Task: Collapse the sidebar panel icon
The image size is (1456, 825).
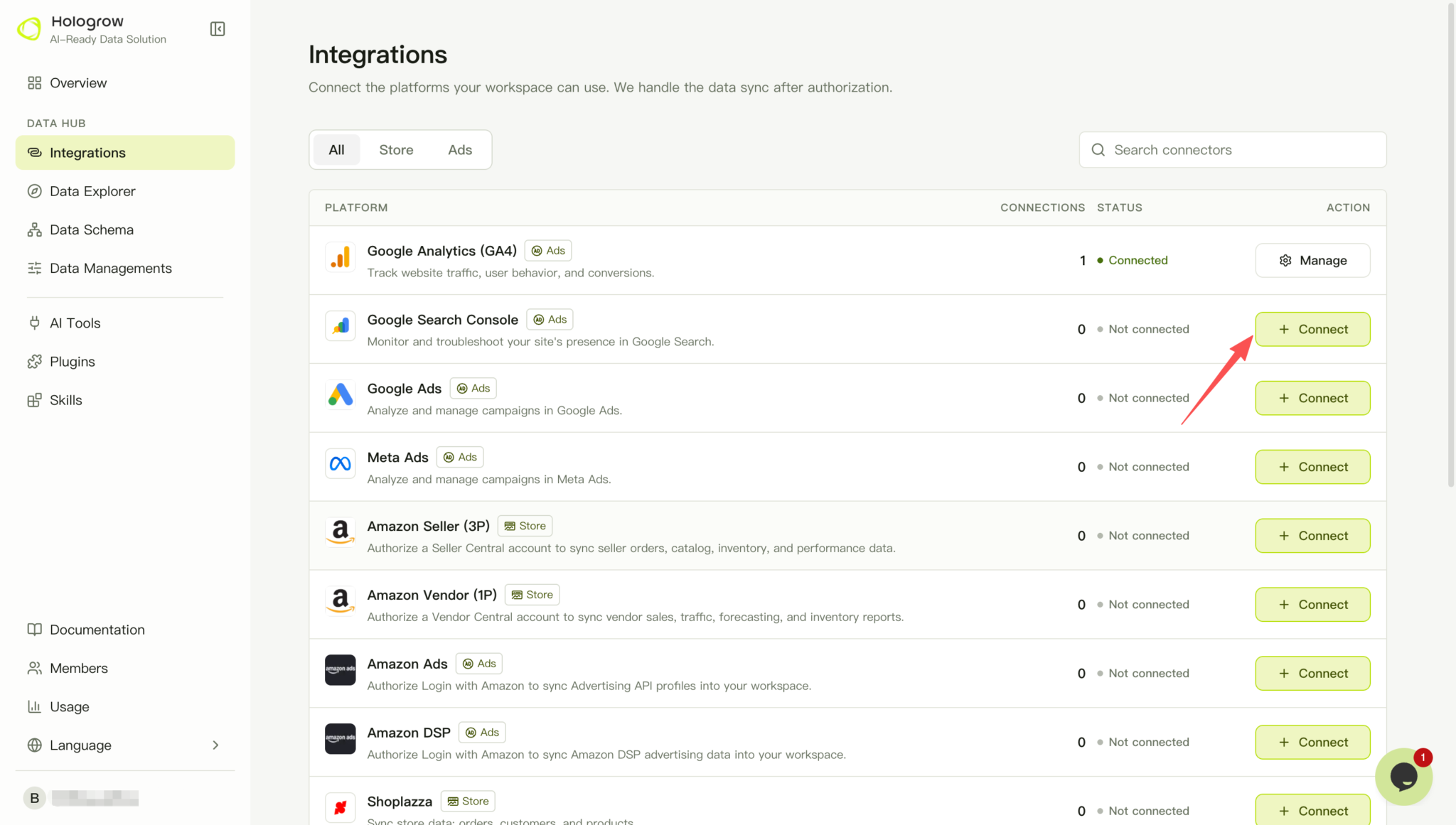Action: [x=218, y=29]
